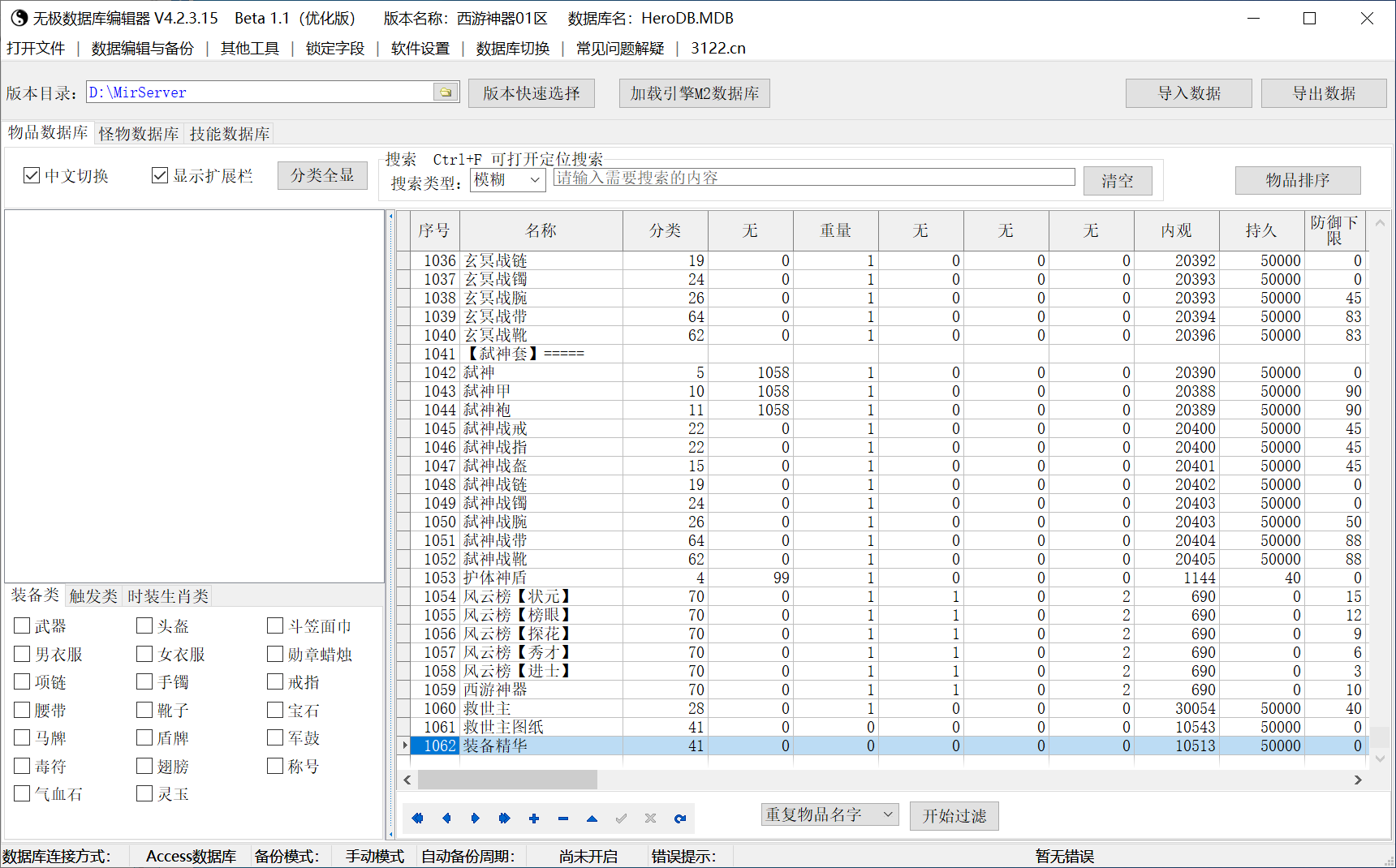Viewport: 1396px width, 868px height.
Task: Toggle 中文切换 checkbox
Action: (32, 175)
